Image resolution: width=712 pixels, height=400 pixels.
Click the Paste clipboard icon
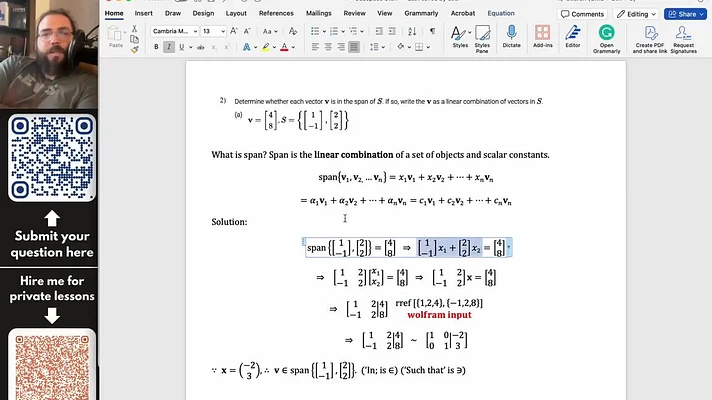pos(116,34)
